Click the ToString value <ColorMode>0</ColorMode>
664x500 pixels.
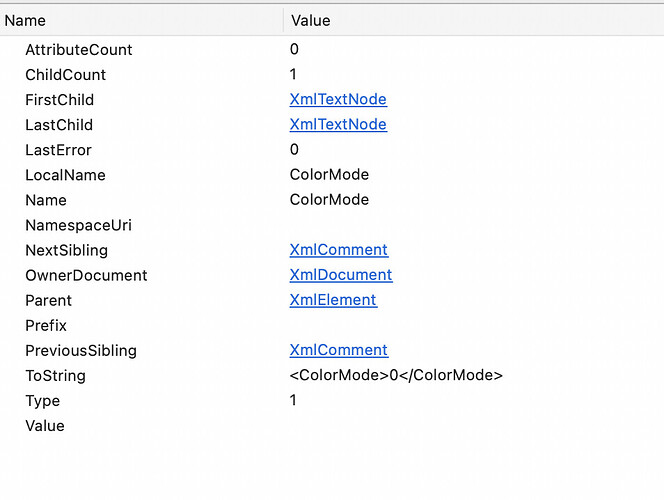(396, 375)
